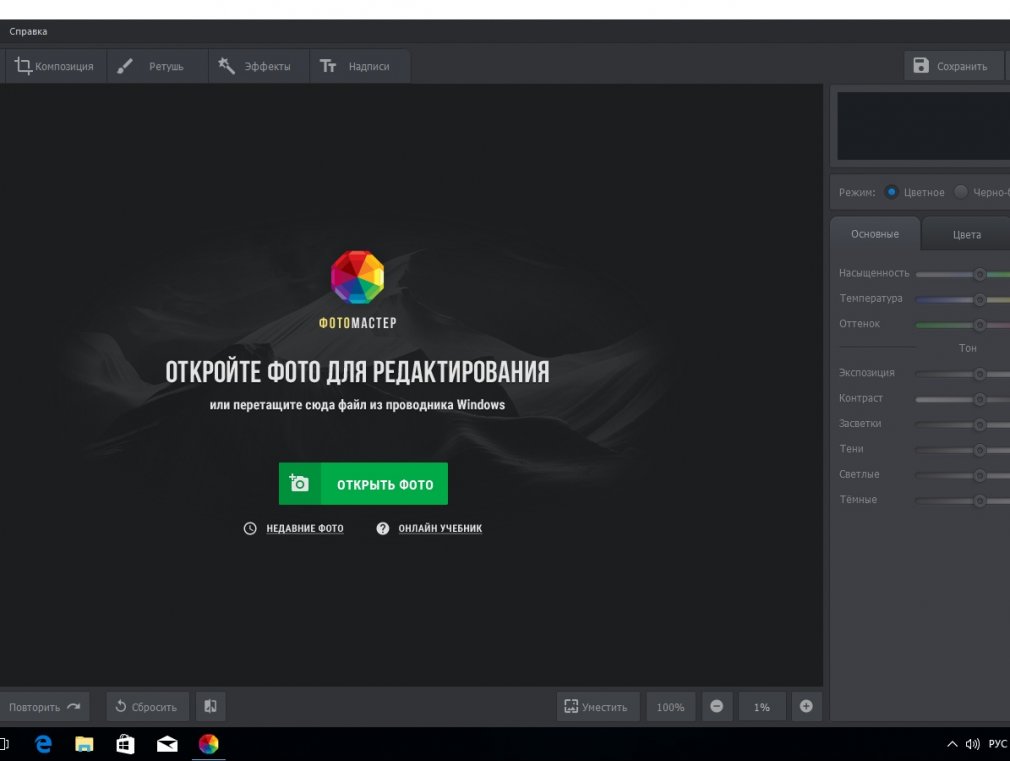Switch to the Цвета settings tab

pos(966,235)
